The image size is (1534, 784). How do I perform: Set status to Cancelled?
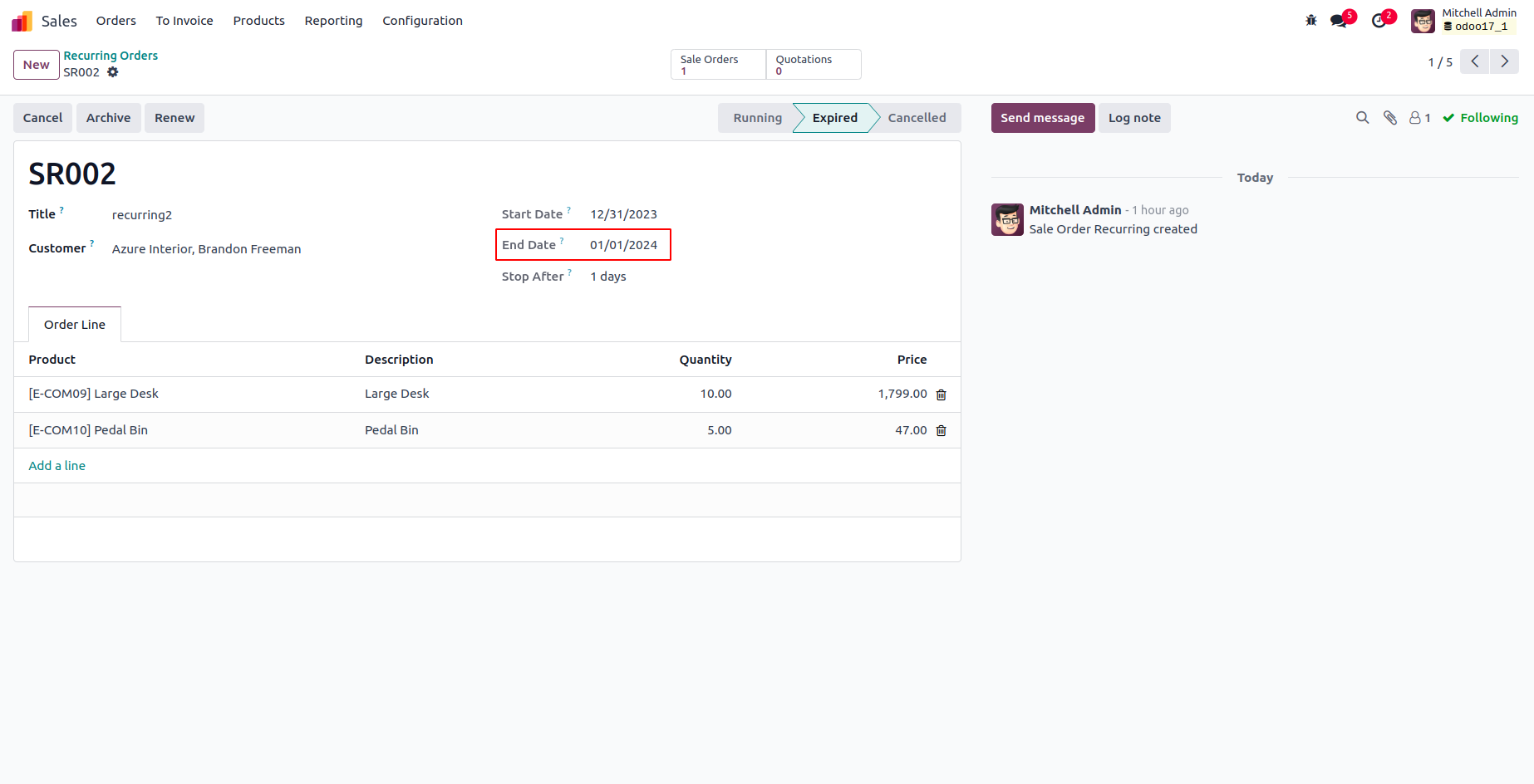[917, 118]
